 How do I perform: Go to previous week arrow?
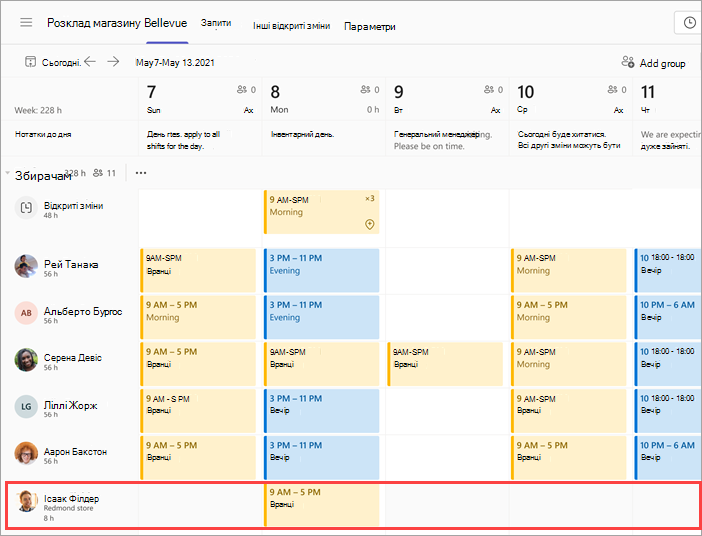pos(90,62)
